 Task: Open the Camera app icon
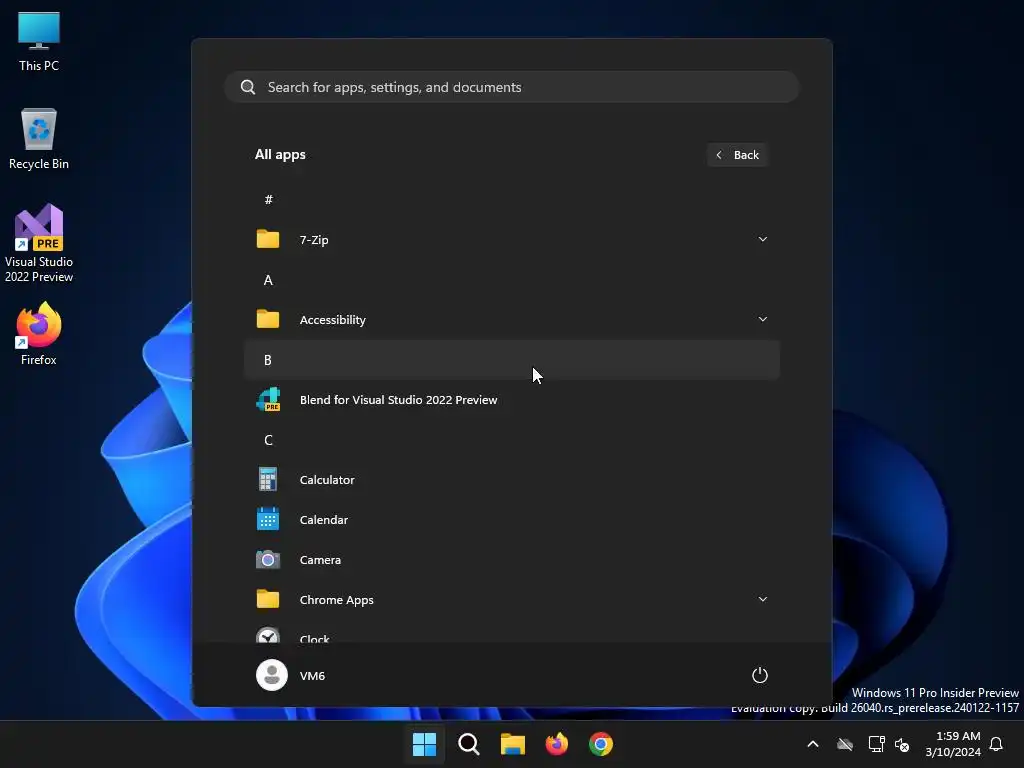[268, 560]
